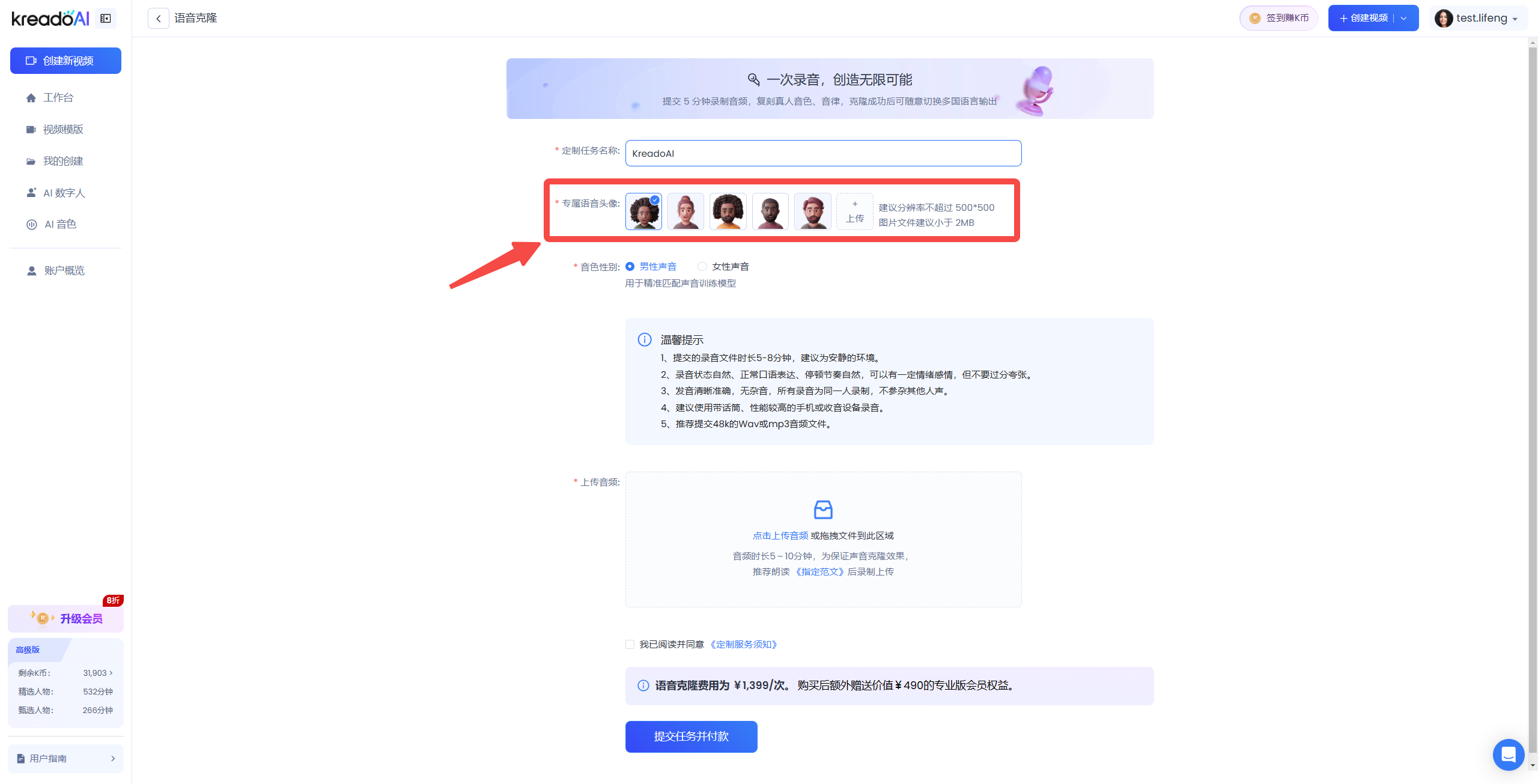Select the red-haired woman avatar

(x=685, y=211)
